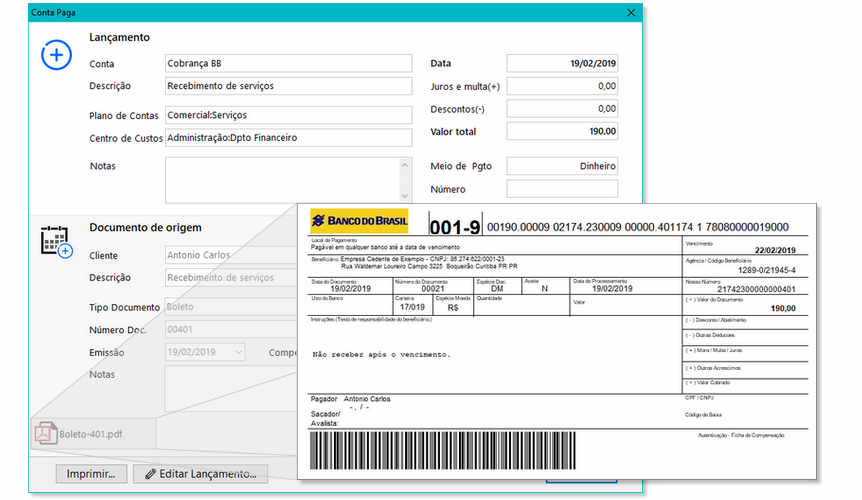Image resolution: width=862 pixels, height=500 pixels.
Task: Click the empty Número field
Action: (562, 189)
